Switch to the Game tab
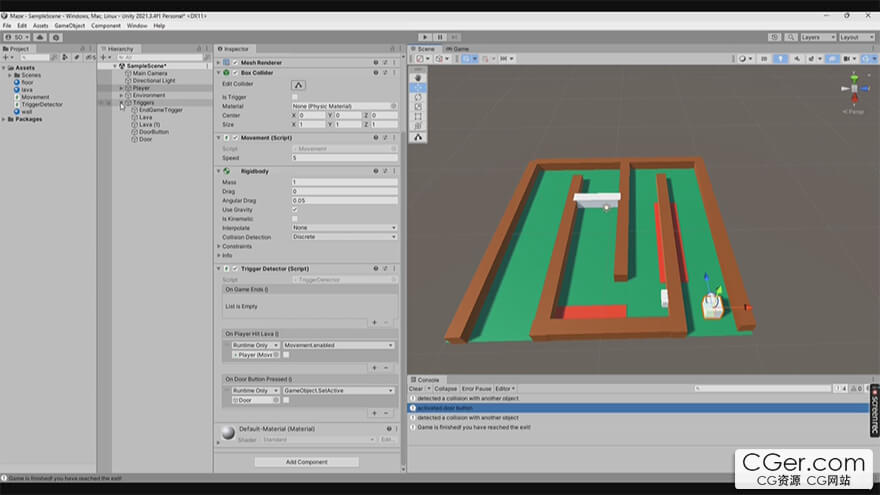 [x=457, y=49]
